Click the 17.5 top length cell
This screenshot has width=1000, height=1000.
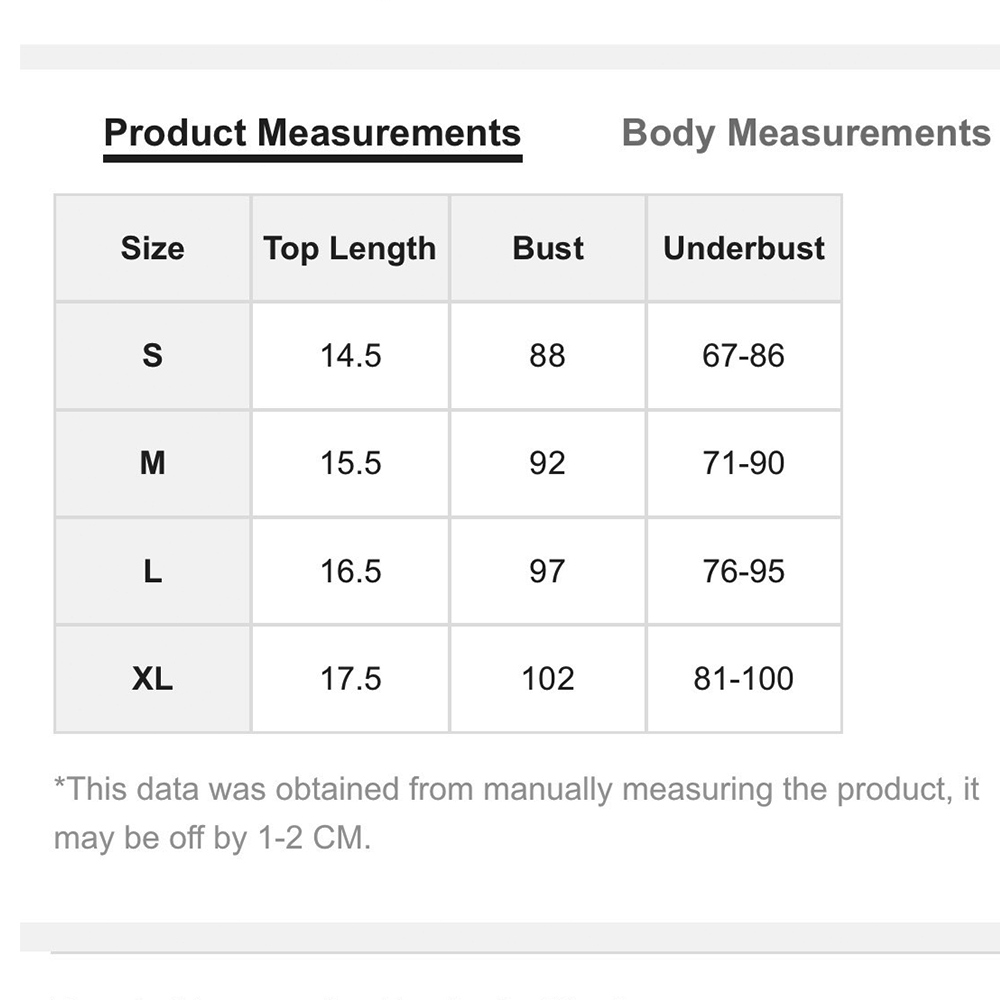point(350,679)
